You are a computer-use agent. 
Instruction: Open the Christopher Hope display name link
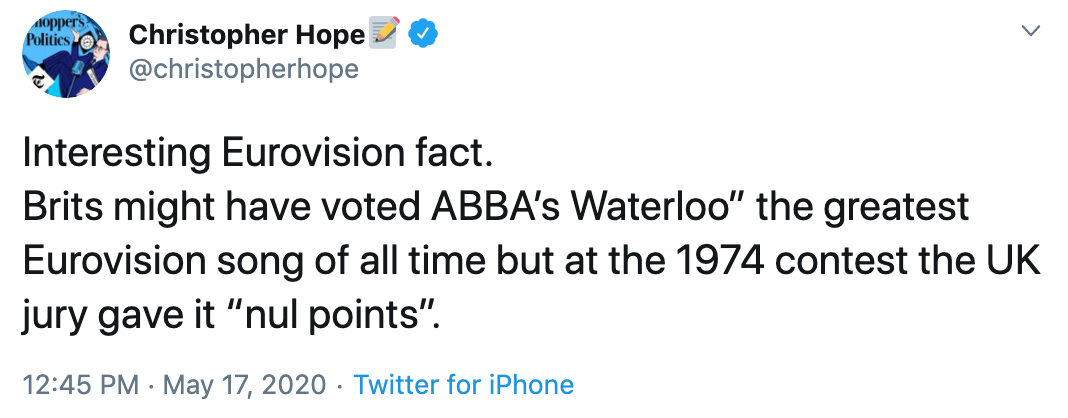coord(246,35)
